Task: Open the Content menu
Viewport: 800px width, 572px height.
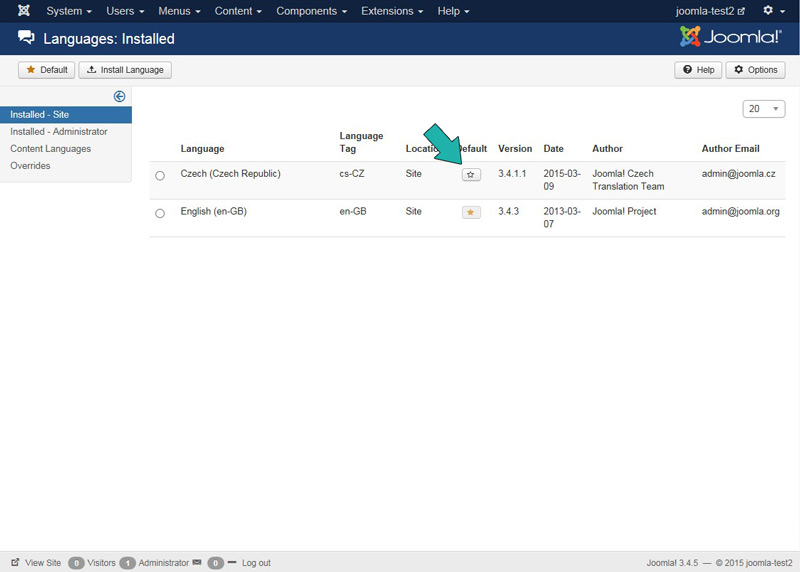Action: 238,11
